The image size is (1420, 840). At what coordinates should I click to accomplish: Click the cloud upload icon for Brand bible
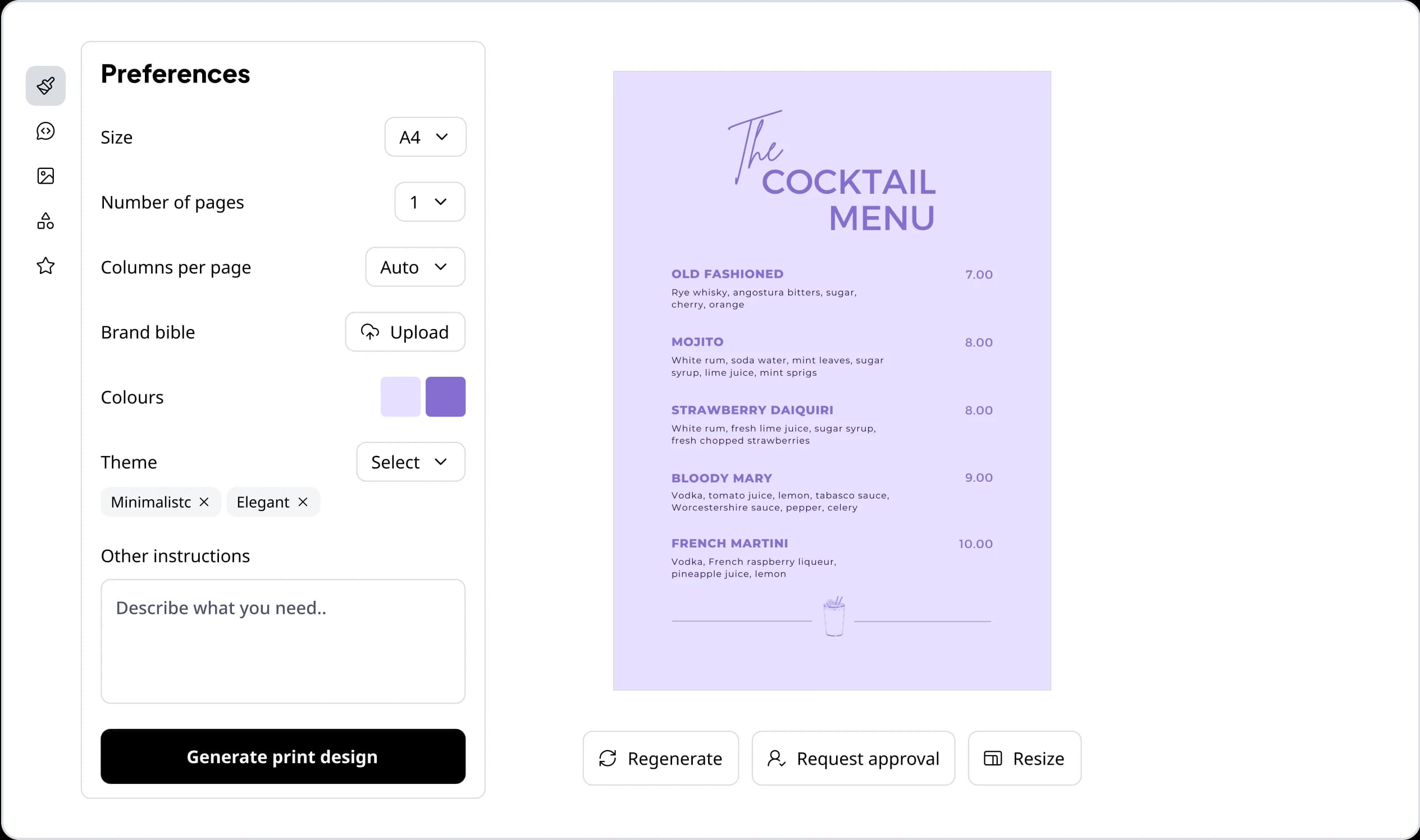click(x=370, y=332)
